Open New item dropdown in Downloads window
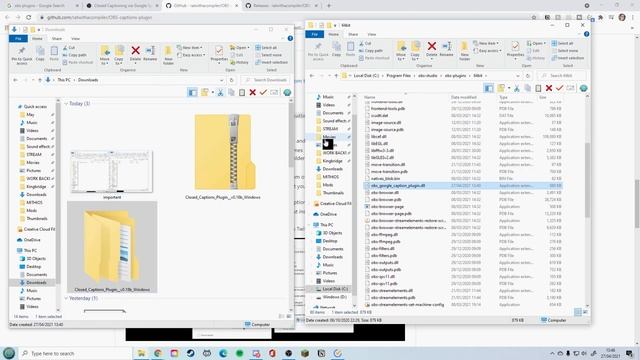The width and height of the screenshot is (640, 360). coord(190,48)
